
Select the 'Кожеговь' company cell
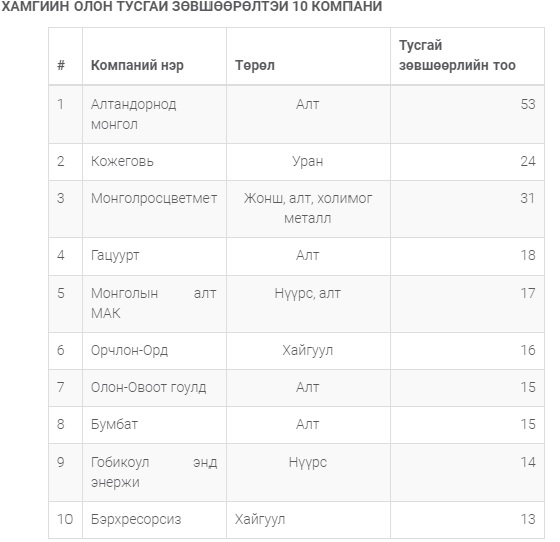tap(154, 162)
